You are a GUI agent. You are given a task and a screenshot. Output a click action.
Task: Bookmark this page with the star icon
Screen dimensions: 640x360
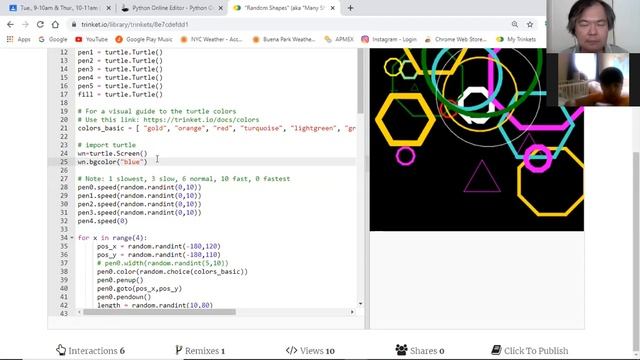pos(530,24)
